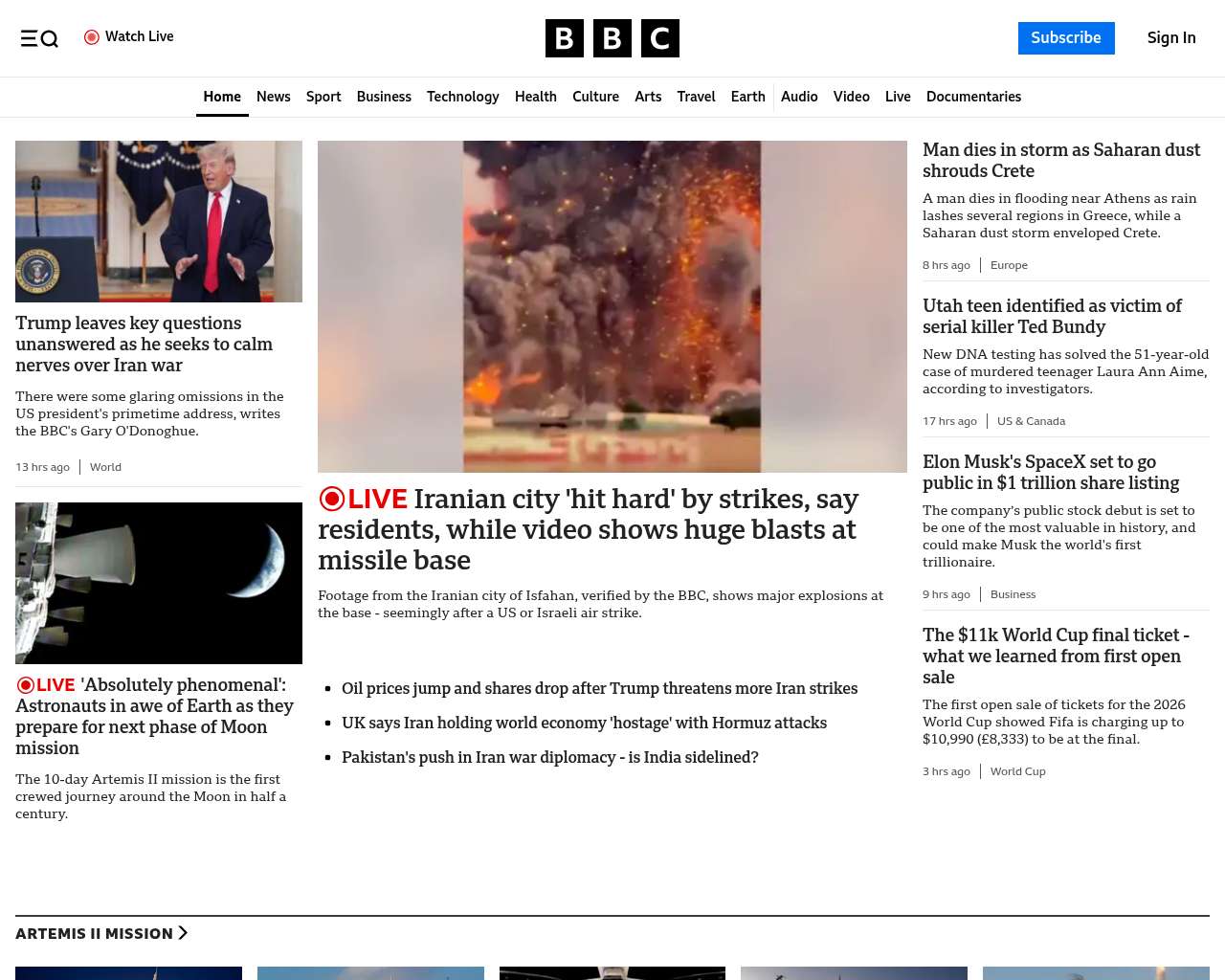Open the Sport section tab
This screenshot has width=1225, height=980.
click(323, 97)
